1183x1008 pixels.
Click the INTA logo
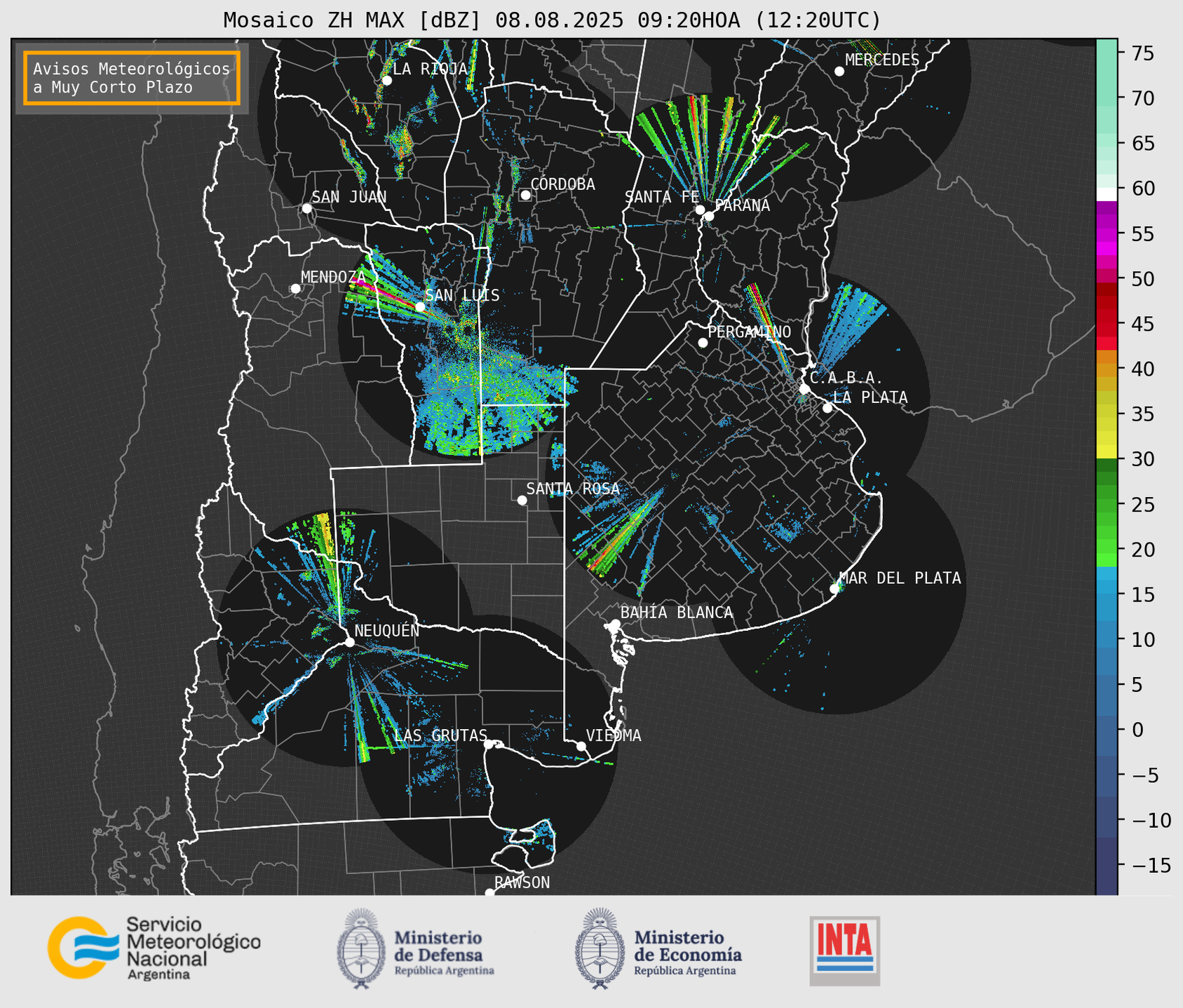pyautogui.click(x=844, y=951)
